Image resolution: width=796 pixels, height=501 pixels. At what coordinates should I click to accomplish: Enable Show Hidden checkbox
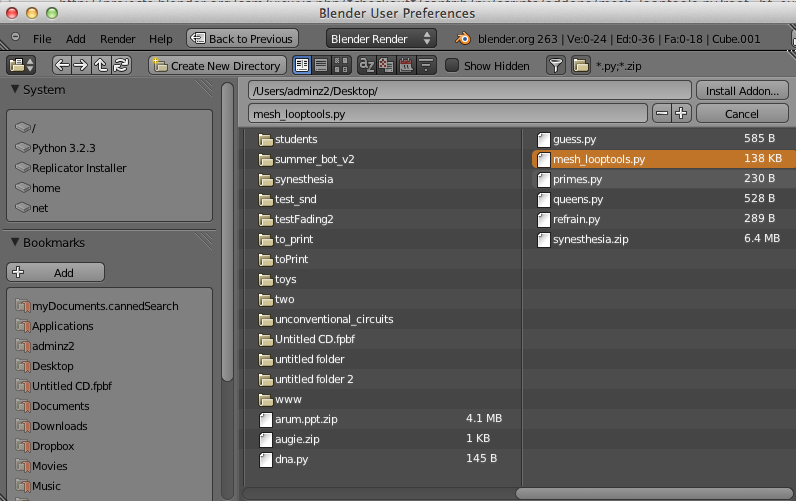[x=452, y=65]
